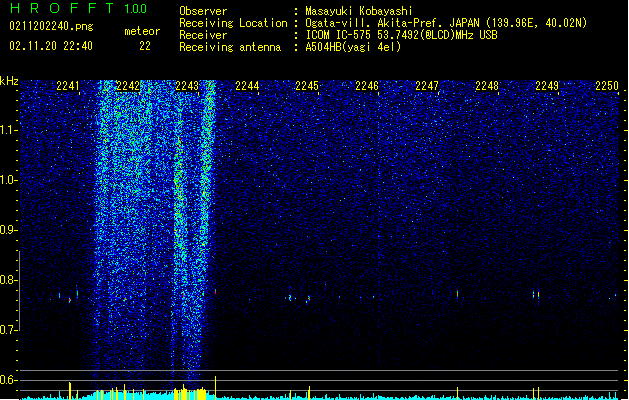This screenshot has width=629, height=400.
Task: Click the Observer label
Action: [203, 11]
